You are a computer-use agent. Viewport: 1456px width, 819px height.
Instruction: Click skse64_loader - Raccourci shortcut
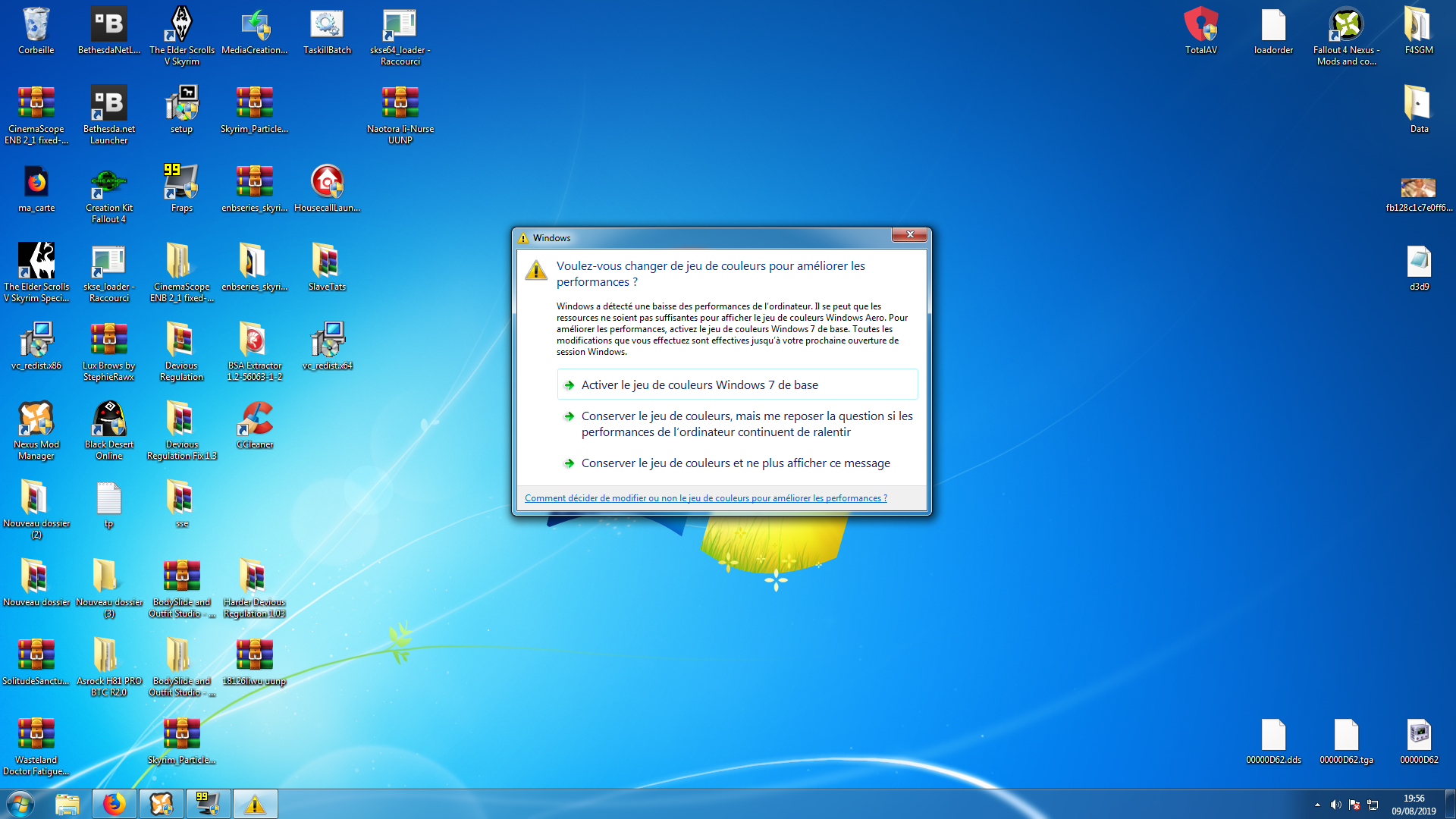pyautogui.click(x=400, y=36)
